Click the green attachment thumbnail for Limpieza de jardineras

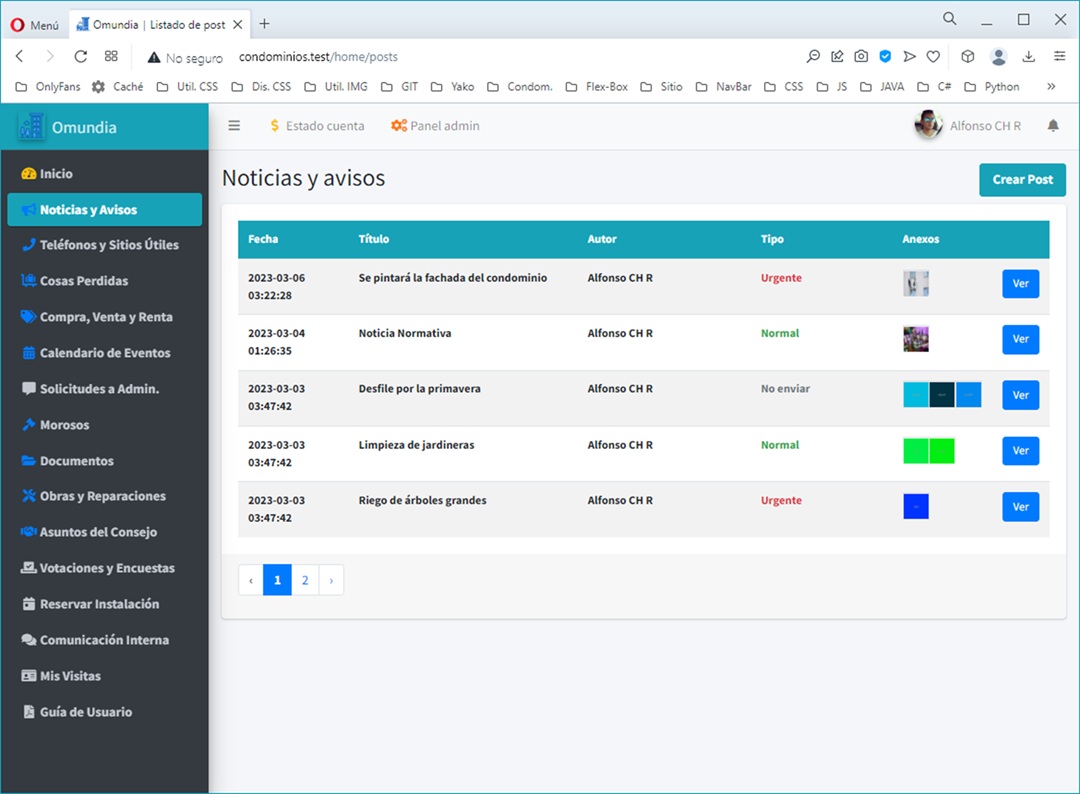[x=916, y=451]
